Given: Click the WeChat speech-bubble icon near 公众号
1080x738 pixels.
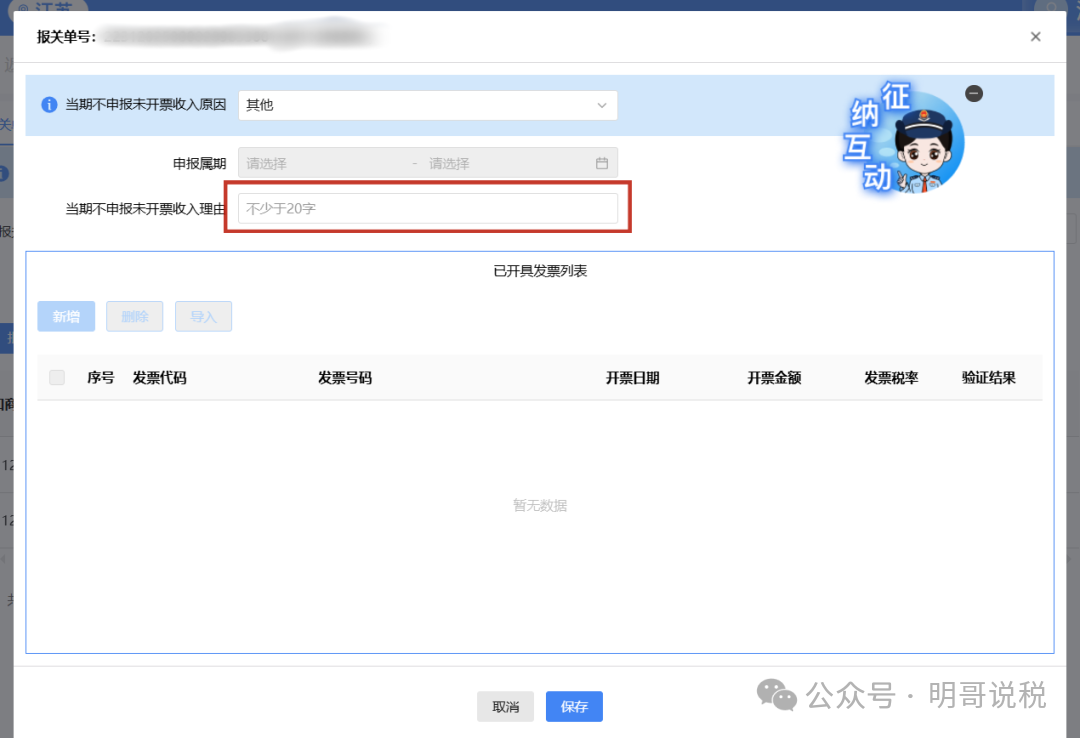Looking at the screenshot, I should [x=777, y=694].
